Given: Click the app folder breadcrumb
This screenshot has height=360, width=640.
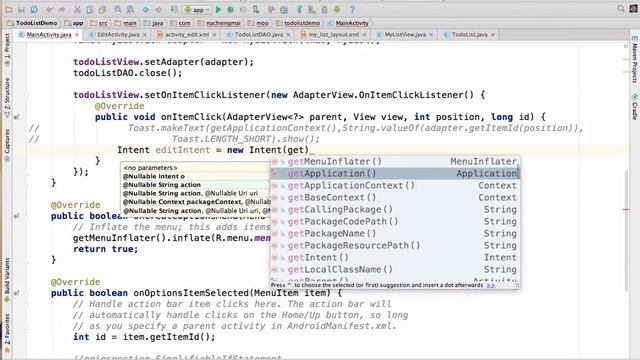Looking at the screenshot, I should tap(74, 23).
